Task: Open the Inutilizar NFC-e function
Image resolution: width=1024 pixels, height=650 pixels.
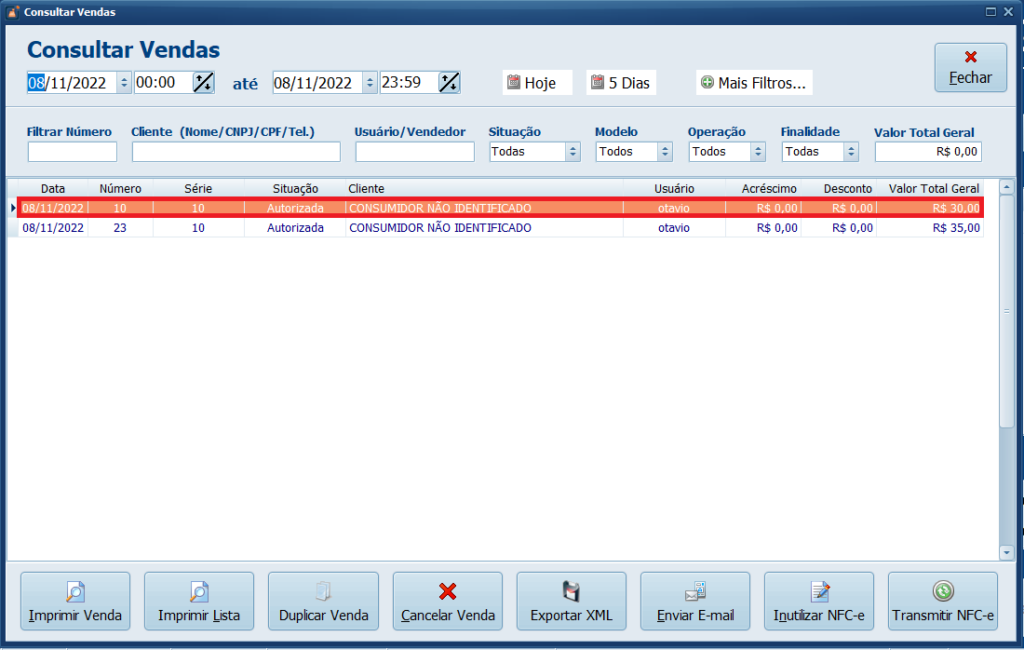Action: coord(819,601)
